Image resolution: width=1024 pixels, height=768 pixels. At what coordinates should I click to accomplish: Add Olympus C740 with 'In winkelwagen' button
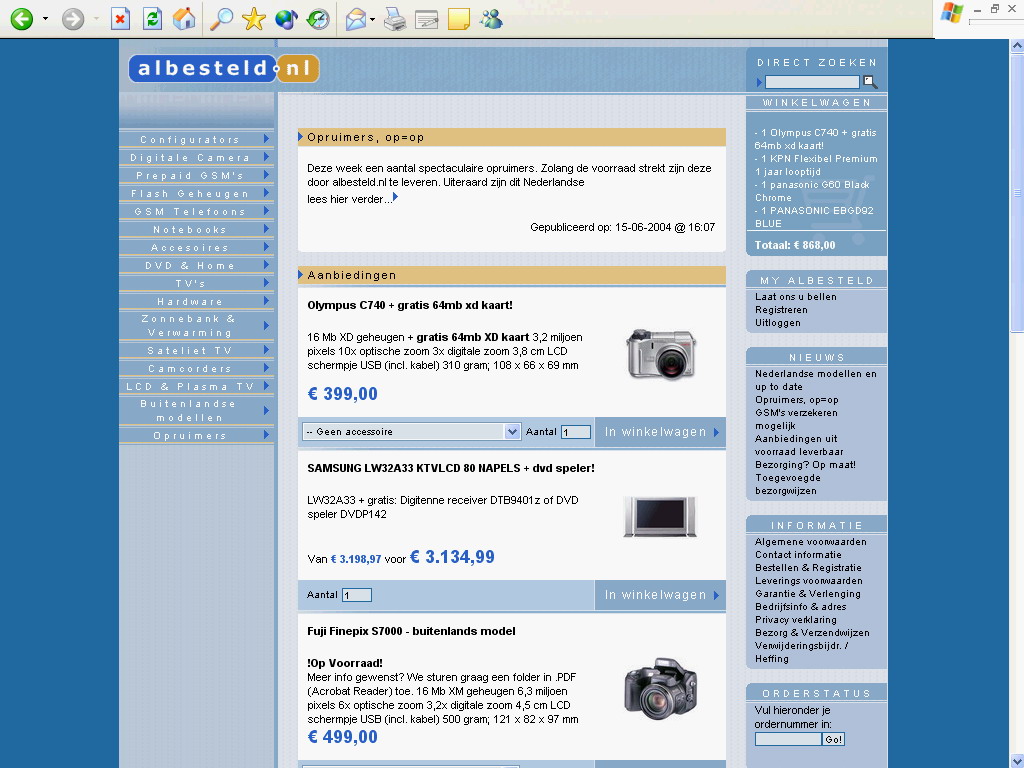tap(660, 432)
